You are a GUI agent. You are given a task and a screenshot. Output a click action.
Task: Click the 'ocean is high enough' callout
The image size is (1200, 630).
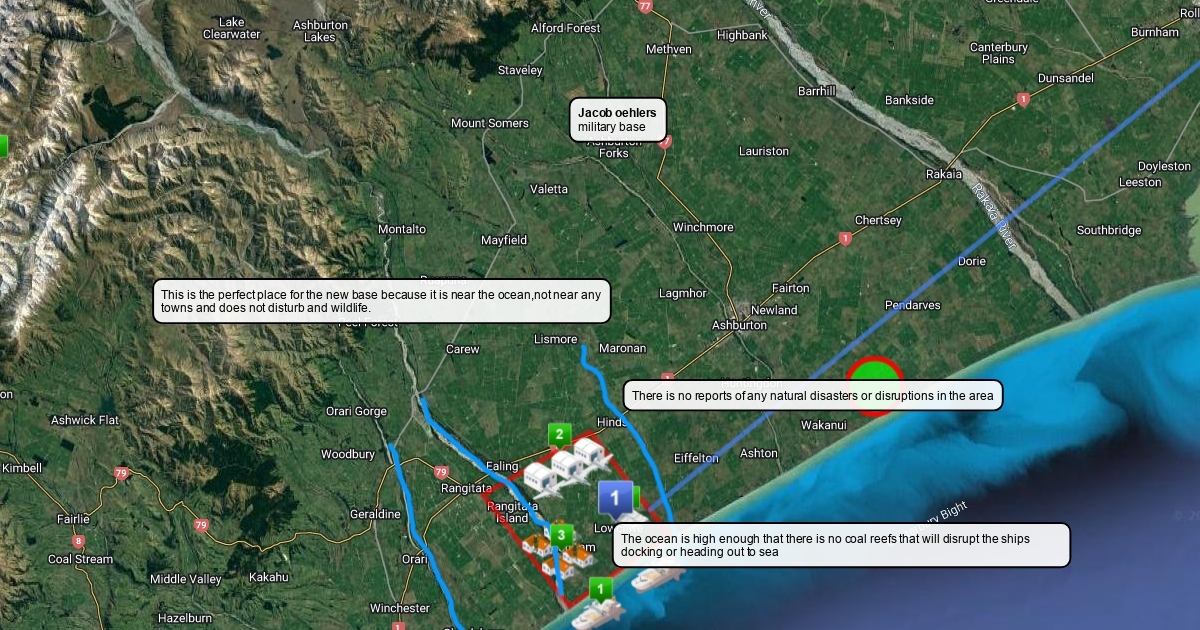[x=840, y=545]
